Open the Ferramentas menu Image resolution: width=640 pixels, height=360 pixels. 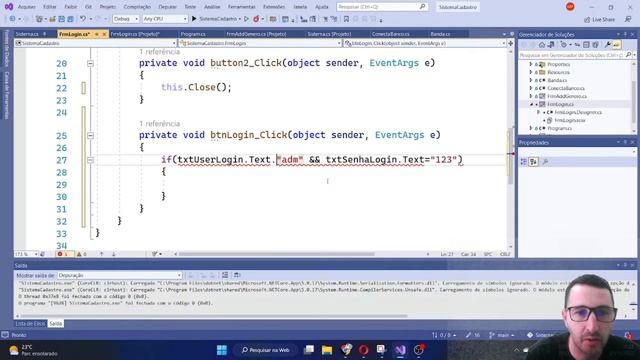click(x=242, y=7)
